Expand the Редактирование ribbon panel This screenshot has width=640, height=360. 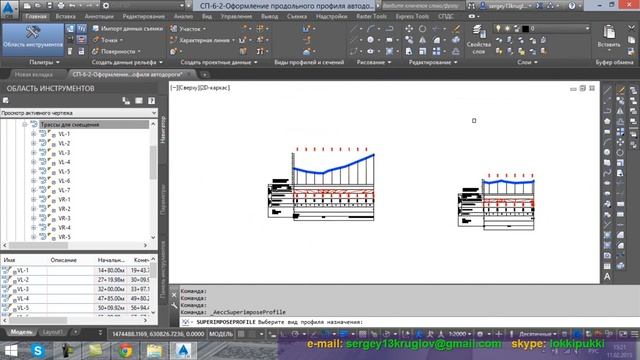[x=433, y=62]
